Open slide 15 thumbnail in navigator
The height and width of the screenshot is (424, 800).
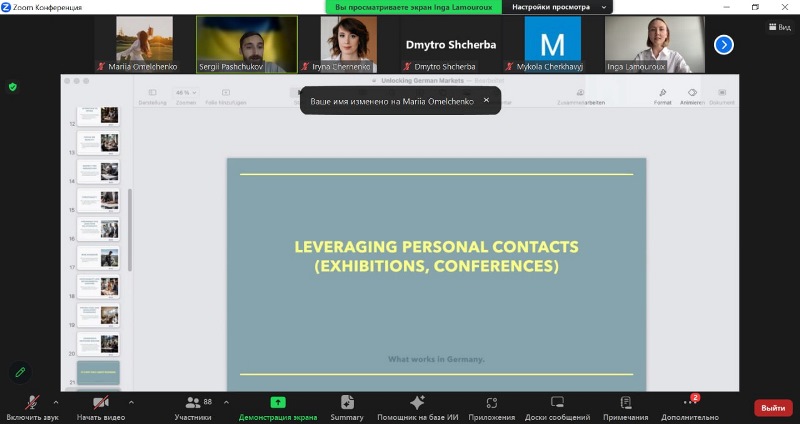pos(98,201)
